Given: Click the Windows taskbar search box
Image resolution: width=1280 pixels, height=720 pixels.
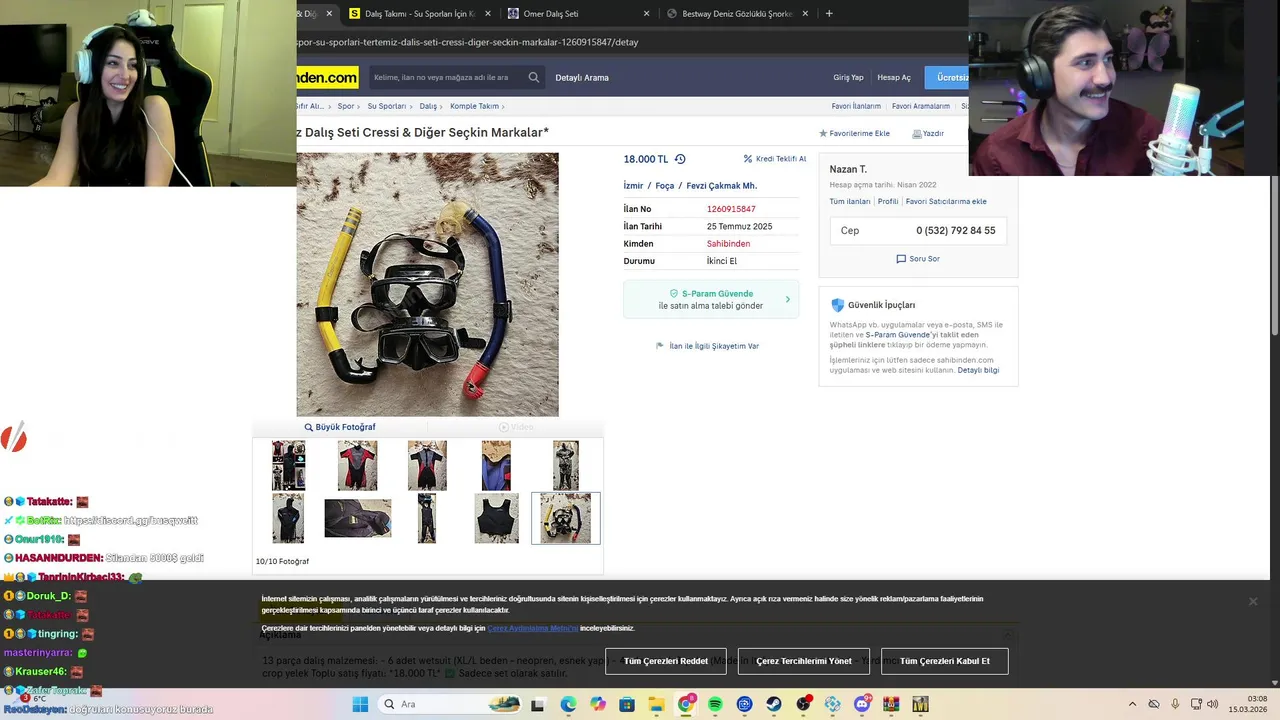Looking at the screenshot, I should (451, 704).
